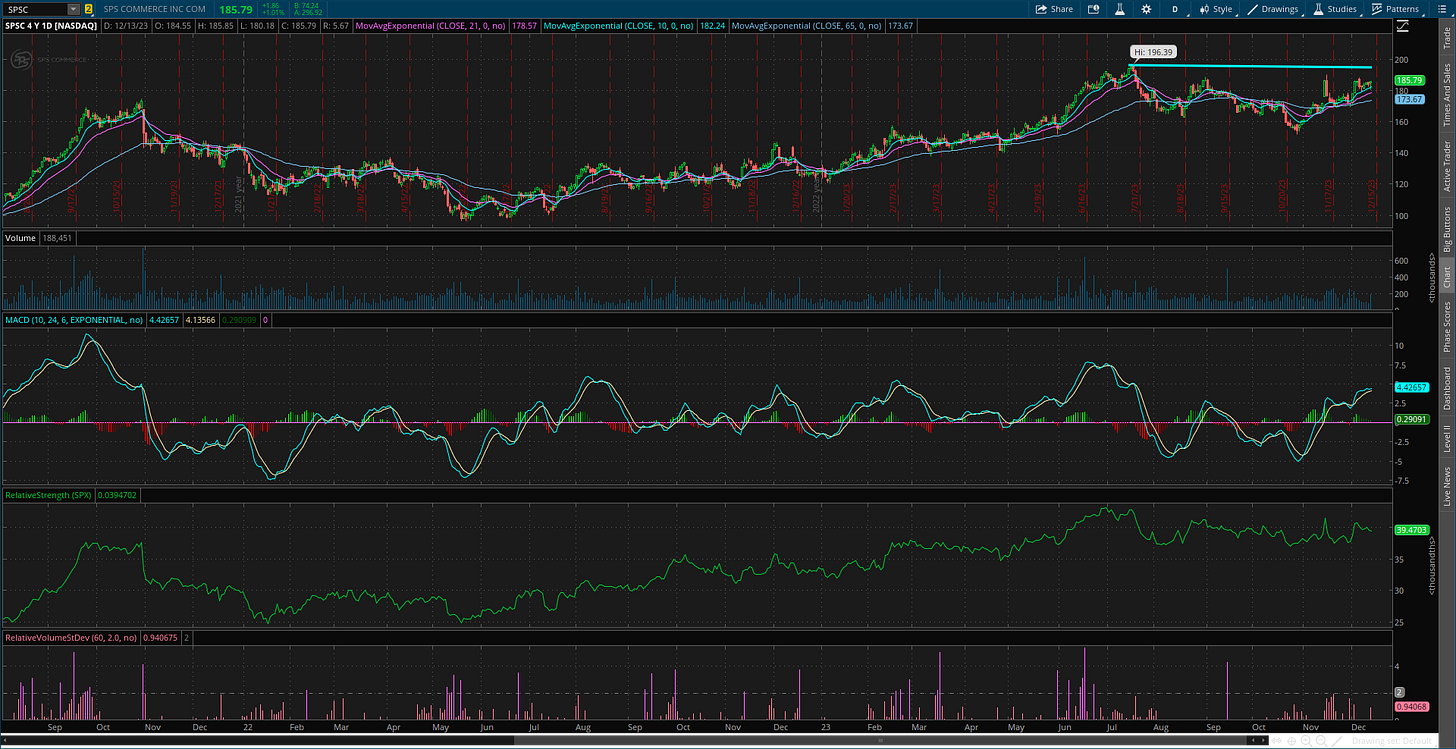
Task: Open the D timeframe aggregation dropdown
Action: point(1175,9)
